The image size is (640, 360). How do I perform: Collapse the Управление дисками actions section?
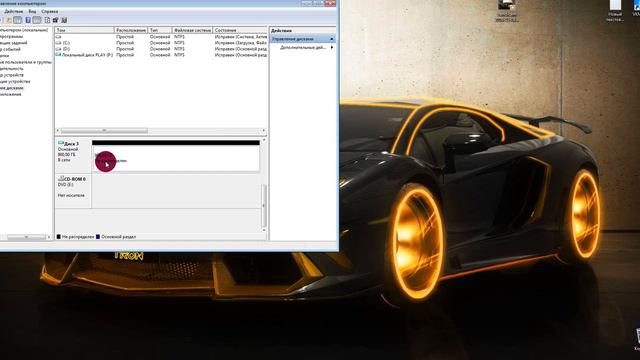(x=331, y=39)
